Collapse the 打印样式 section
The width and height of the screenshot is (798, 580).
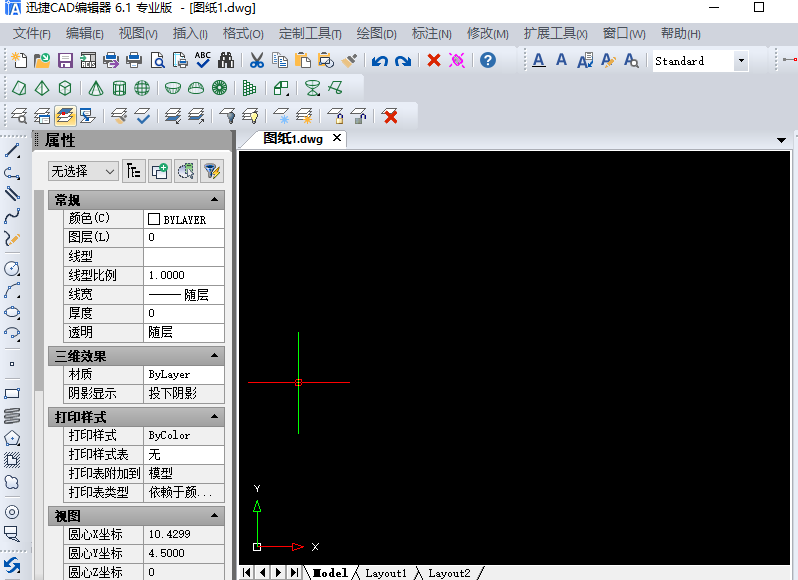[x=214, y=417]
